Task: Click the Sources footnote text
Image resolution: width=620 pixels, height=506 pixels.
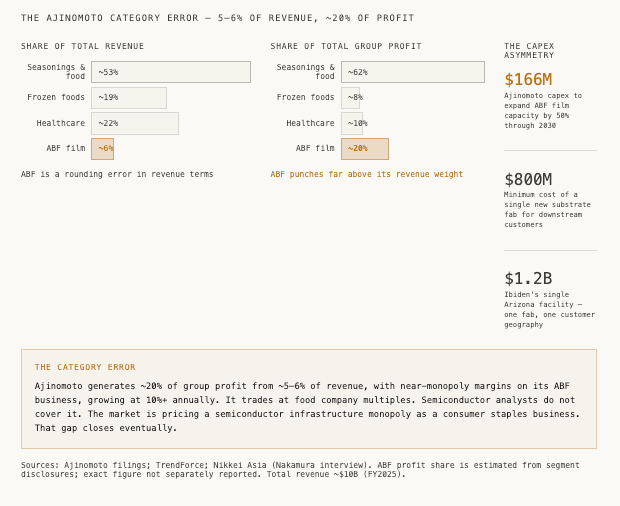Action: tap(300, 470)
